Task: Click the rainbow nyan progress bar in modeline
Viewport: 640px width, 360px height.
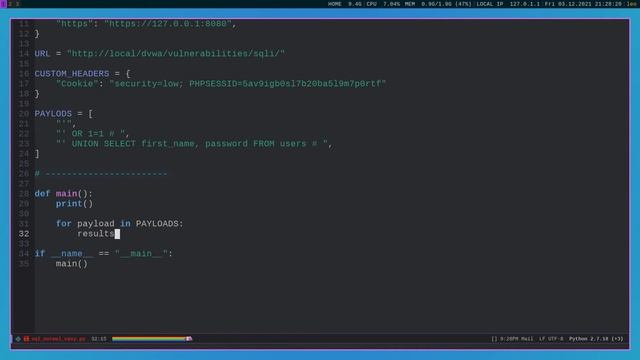Action: (149, 339)
